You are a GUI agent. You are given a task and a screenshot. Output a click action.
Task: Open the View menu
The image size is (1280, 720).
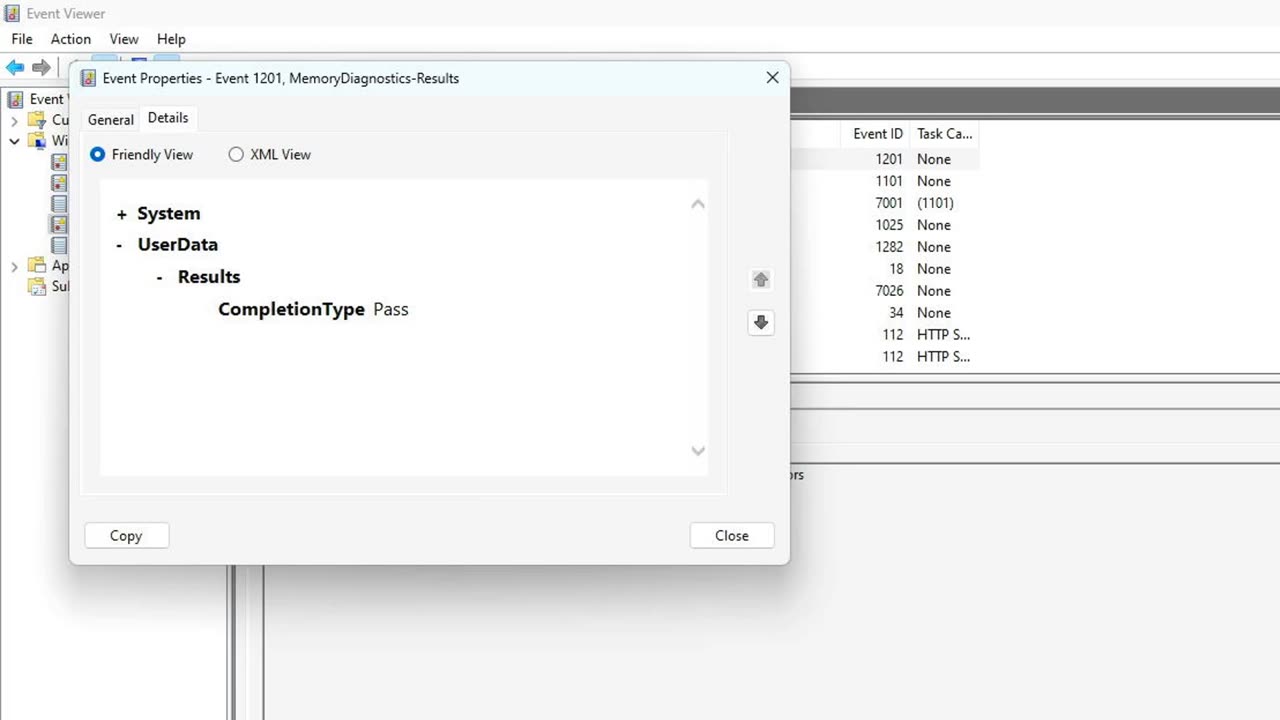pos(124,39)
